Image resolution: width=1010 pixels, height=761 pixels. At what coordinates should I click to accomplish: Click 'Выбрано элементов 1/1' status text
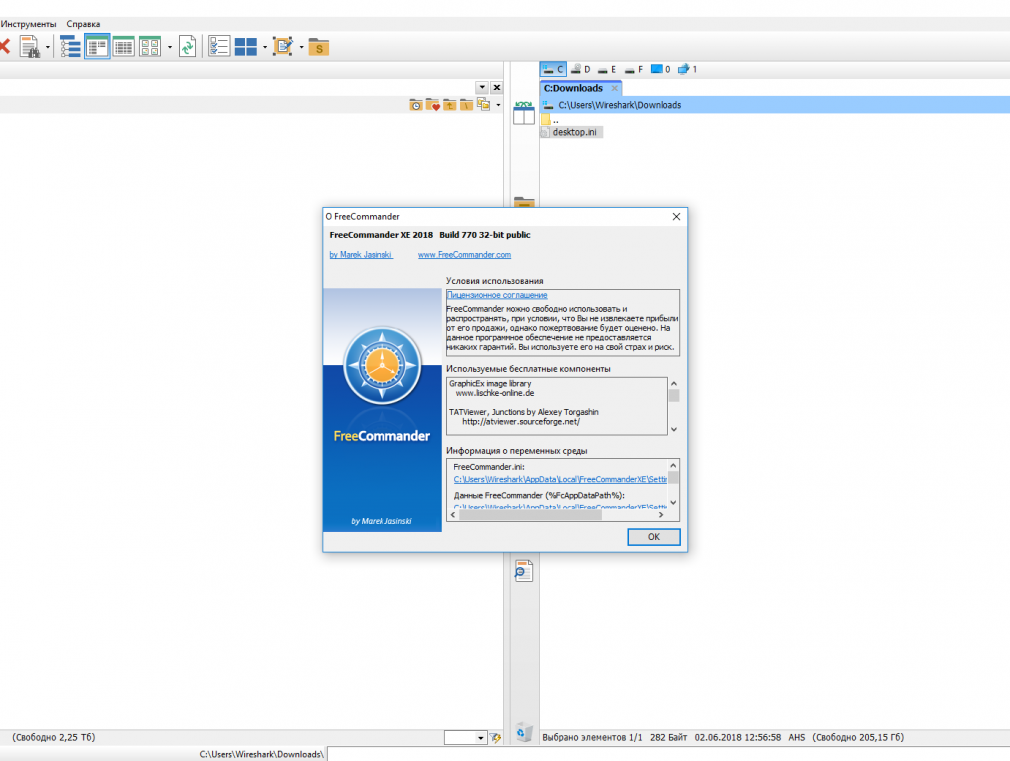click(593, 737)
